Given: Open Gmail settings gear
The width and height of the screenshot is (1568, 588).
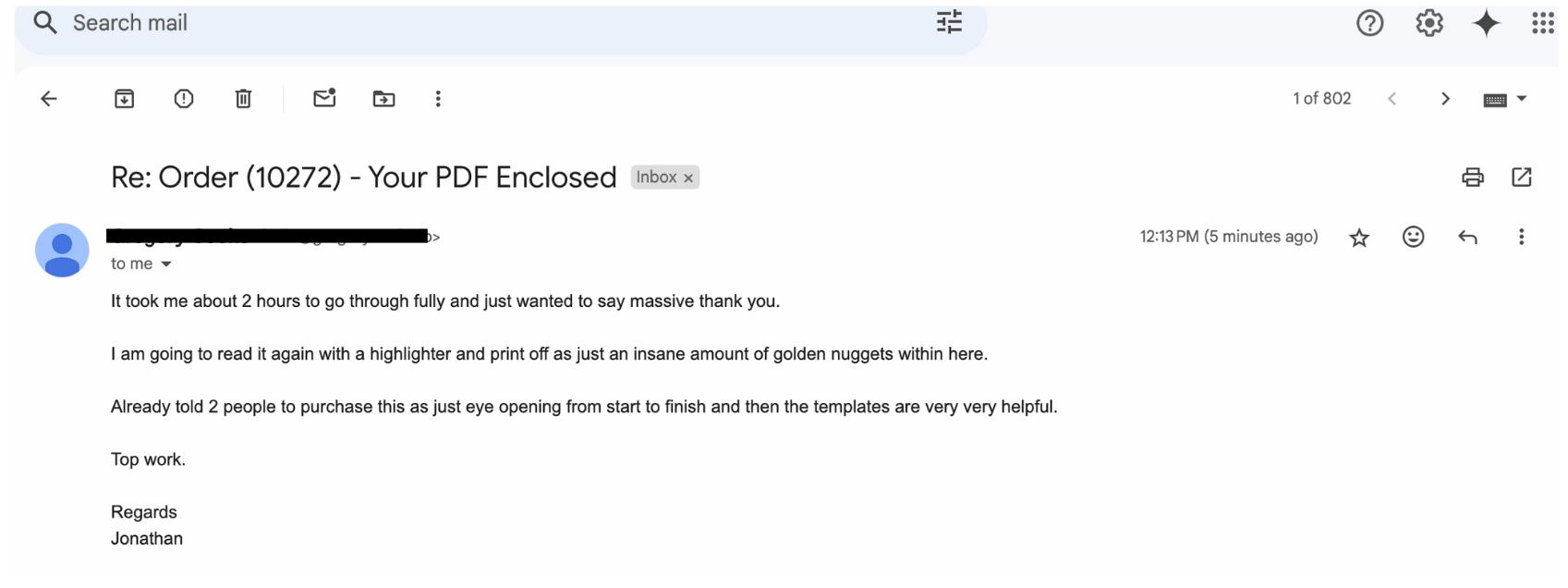Looking at the screenshot, I should click(x=1428, y=23).
